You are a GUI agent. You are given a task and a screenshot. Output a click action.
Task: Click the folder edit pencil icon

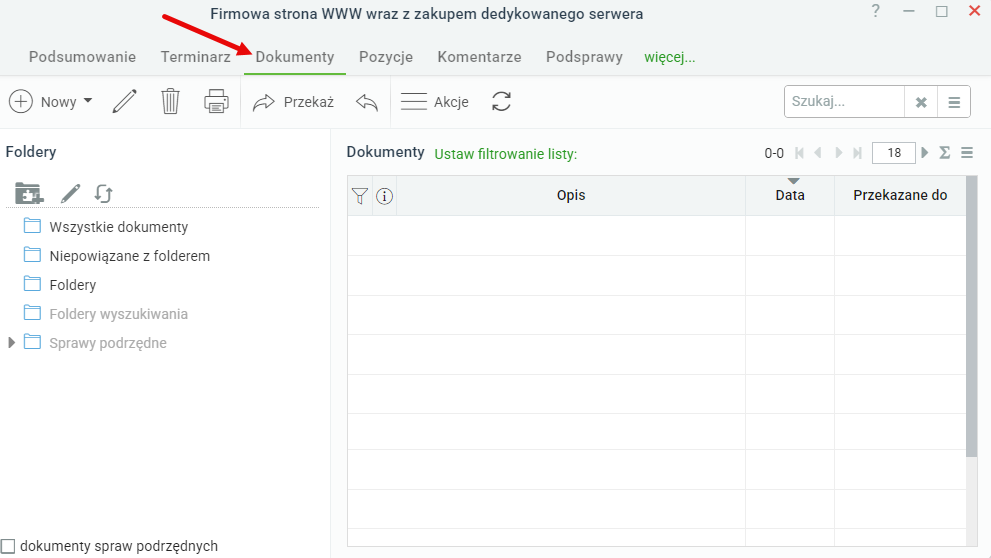pyautogui.click(x=70, y=193)
